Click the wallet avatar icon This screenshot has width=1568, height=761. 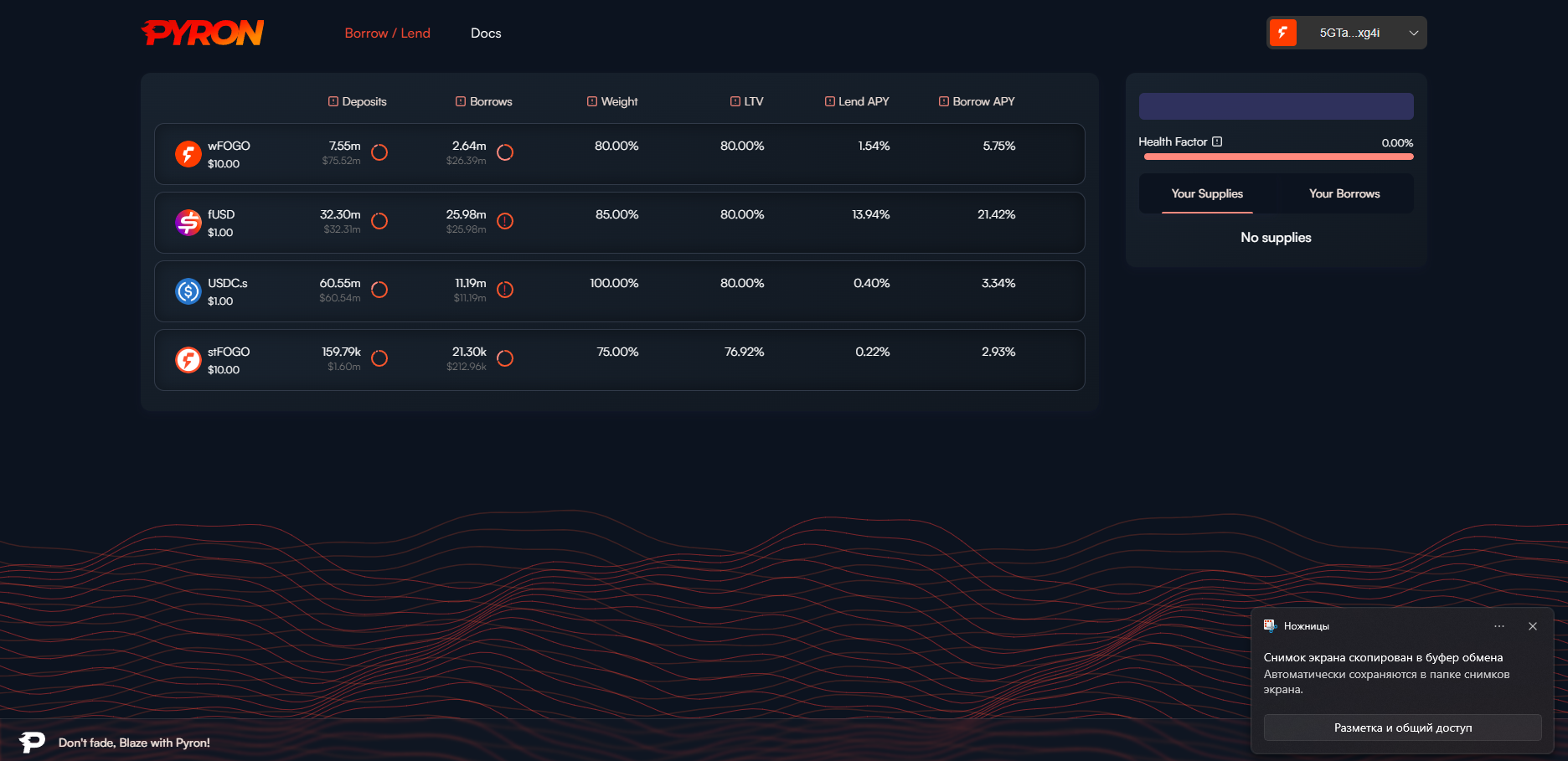point(1283,33)
